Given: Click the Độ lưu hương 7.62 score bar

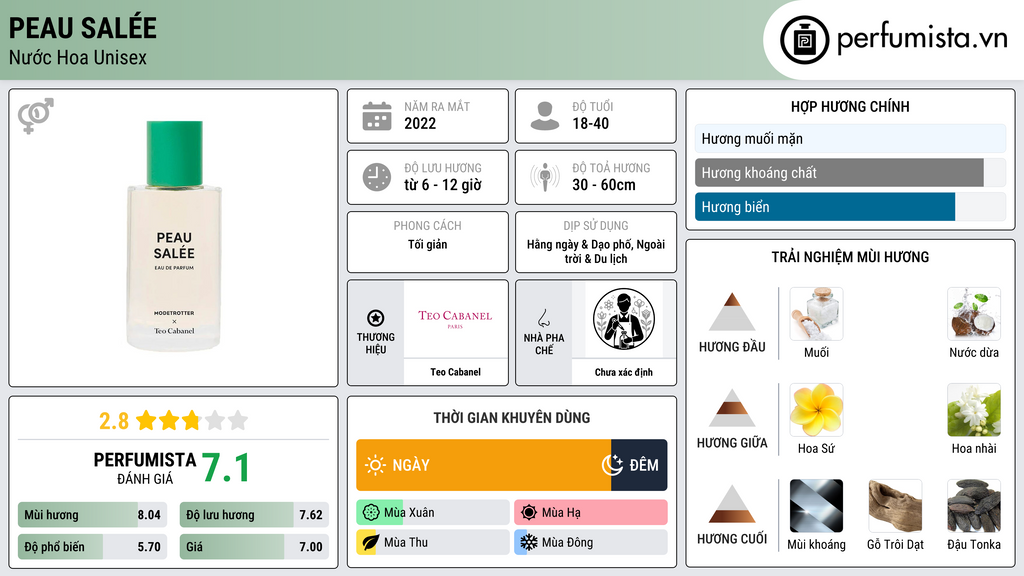Looking at the screenshot, I should (x=254, y=515).
